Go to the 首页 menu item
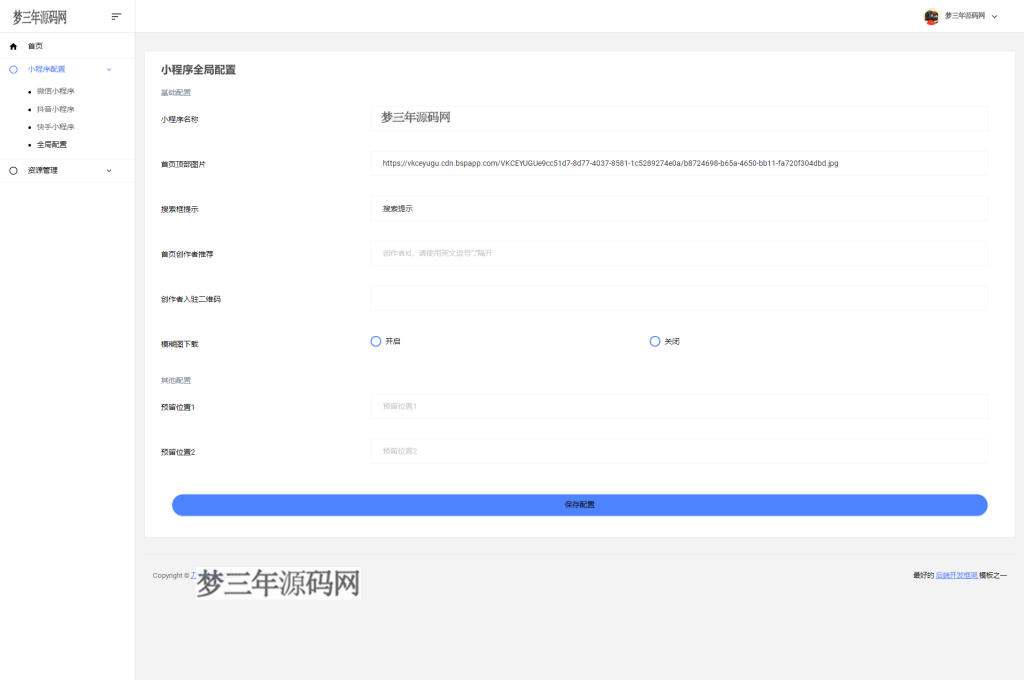The height and width of the screenshot is (680, 1024). pyautogui.click(x=35, y=46)
